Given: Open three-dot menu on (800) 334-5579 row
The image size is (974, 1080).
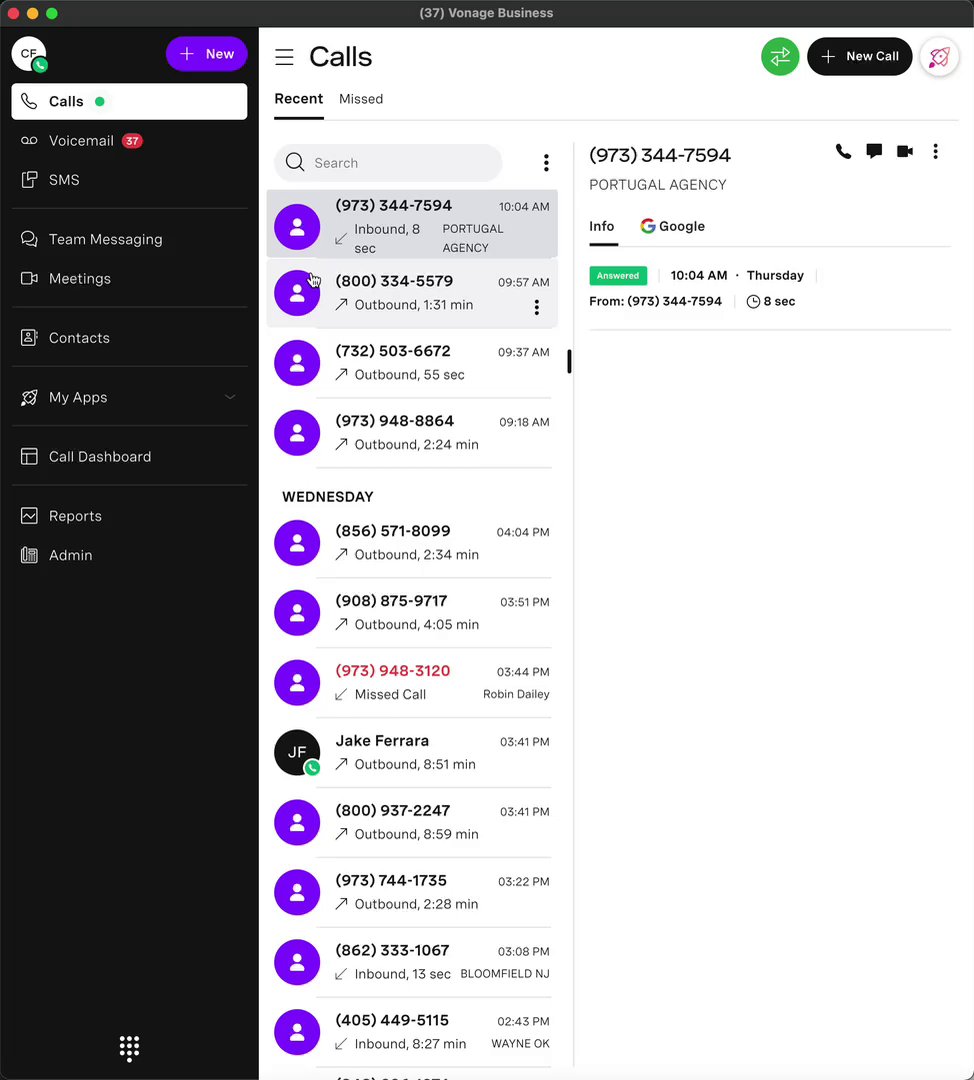Looking at the screenshot, I should [x=537, y=307].
